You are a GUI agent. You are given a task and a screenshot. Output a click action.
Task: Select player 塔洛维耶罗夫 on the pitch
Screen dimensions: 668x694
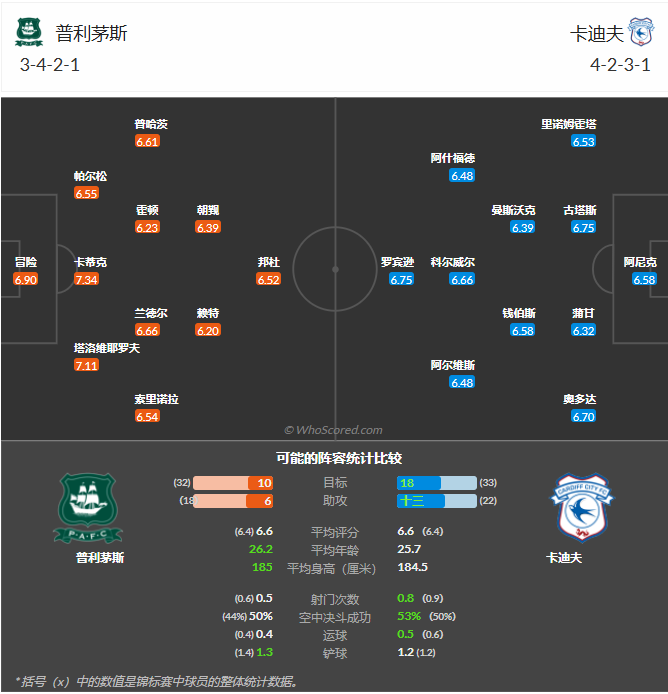click(107, 348)
